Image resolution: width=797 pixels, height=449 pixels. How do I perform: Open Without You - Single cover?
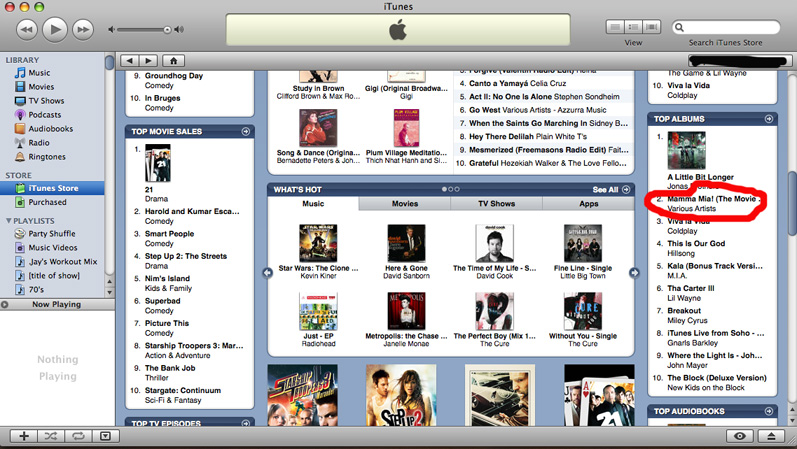pyautogui.click(x=583, y=311)
